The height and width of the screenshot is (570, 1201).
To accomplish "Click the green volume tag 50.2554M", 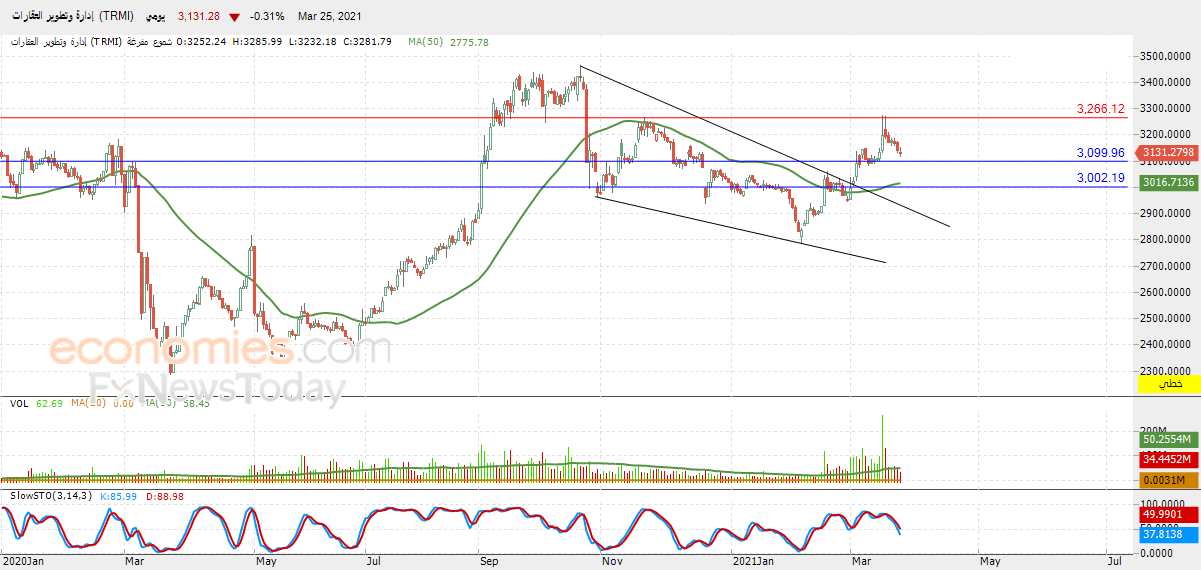I will (x=1168, y=439).
